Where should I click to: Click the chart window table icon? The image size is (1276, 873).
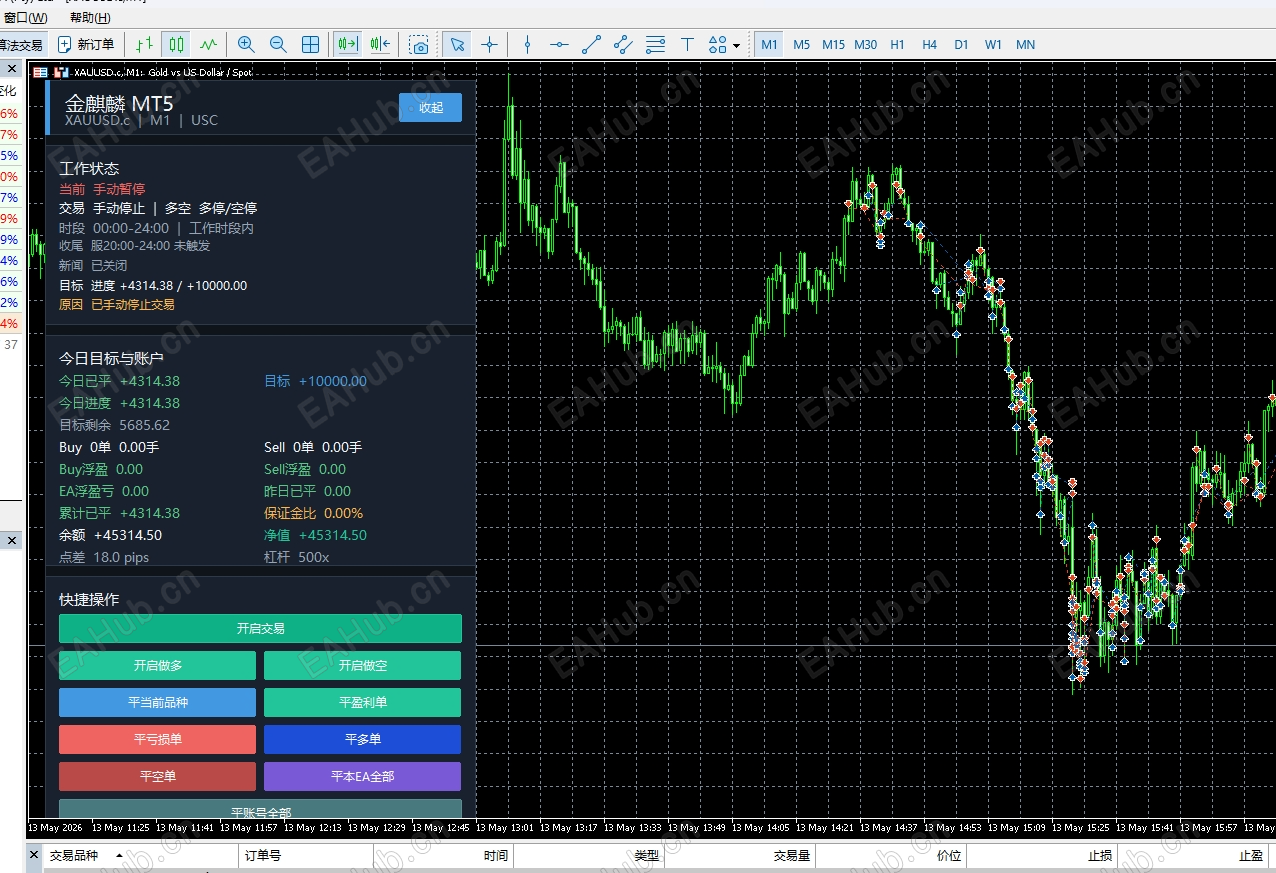(x=40, y=72)
